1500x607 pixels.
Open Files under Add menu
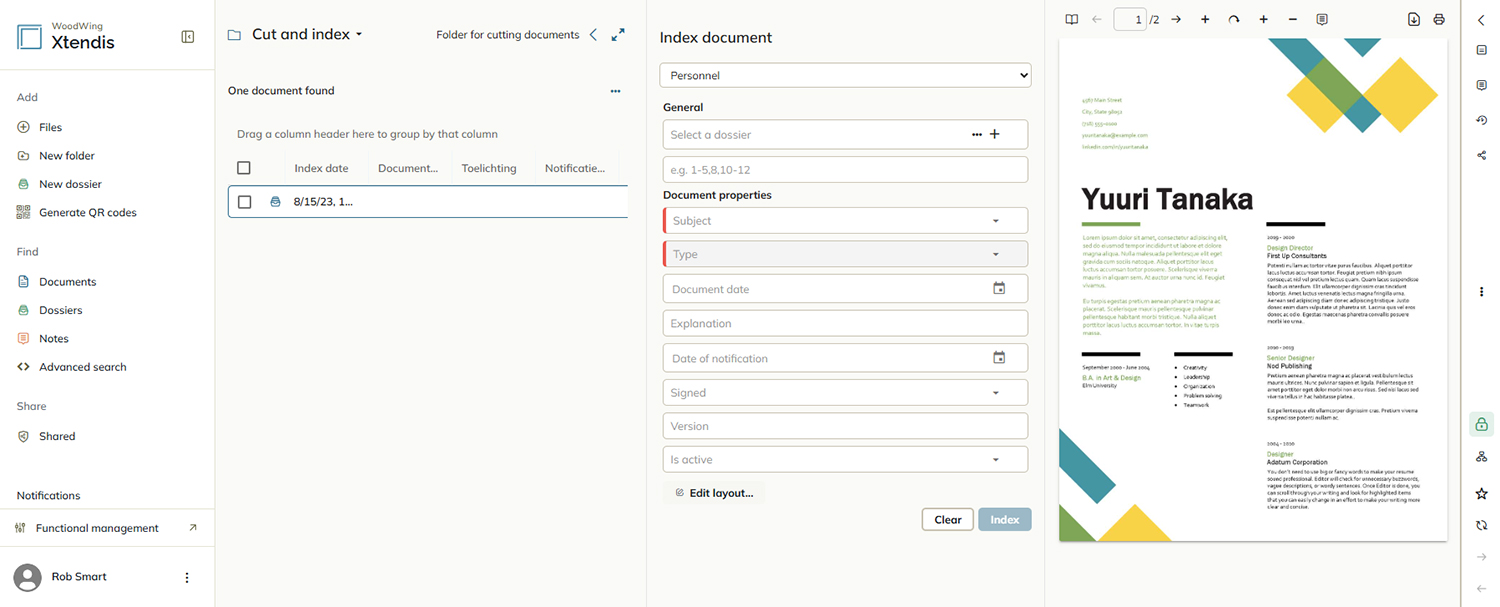pos(50,127)
